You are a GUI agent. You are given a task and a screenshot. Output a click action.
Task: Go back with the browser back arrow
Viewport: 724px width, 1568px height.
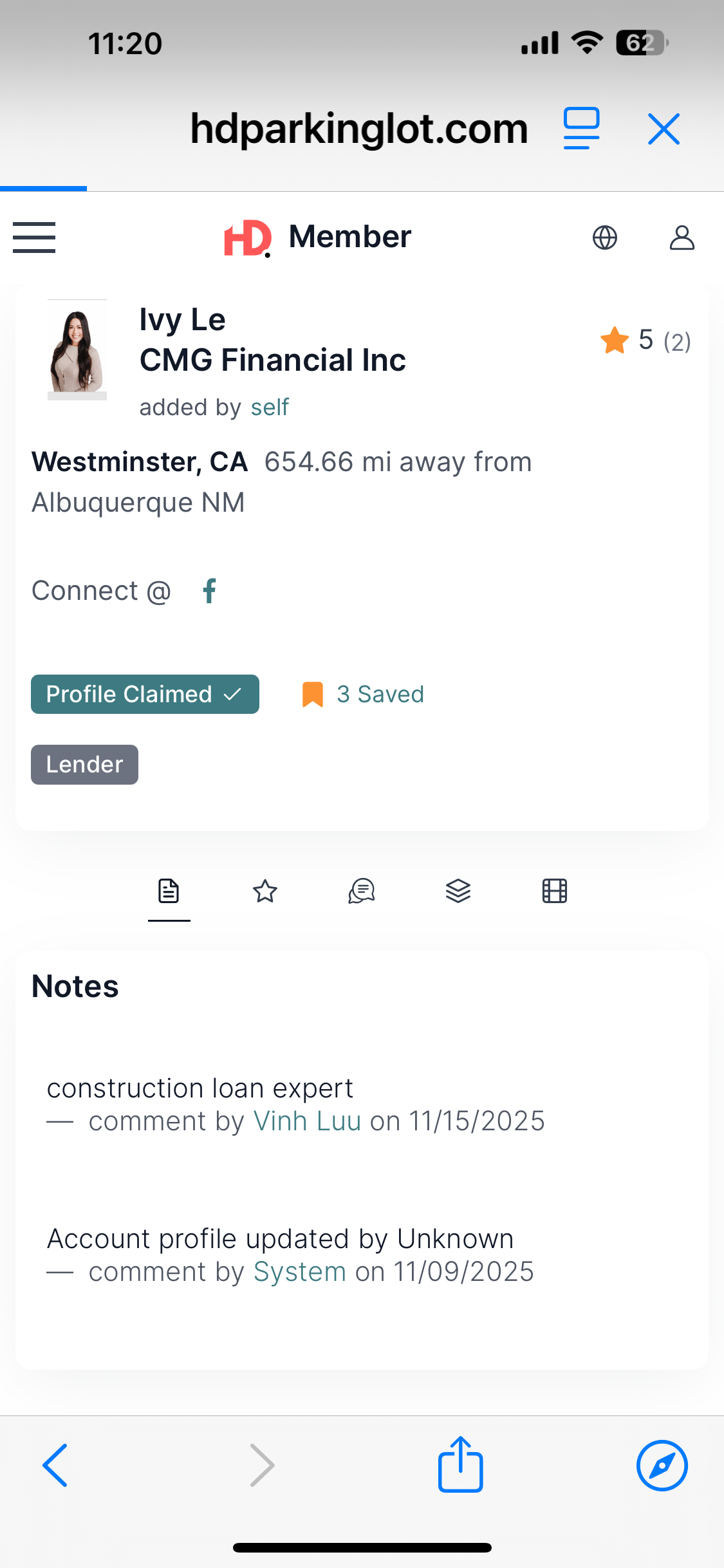pyautogui.click(x=55, y=1465)
